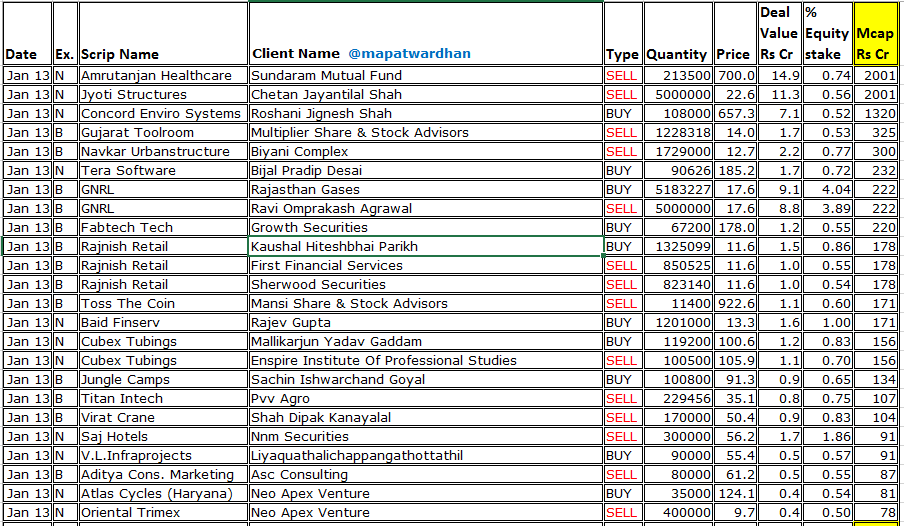Click the Amrutanjan Healthcare cell
Screen dimensions: 904x526
tap(163, 76)
